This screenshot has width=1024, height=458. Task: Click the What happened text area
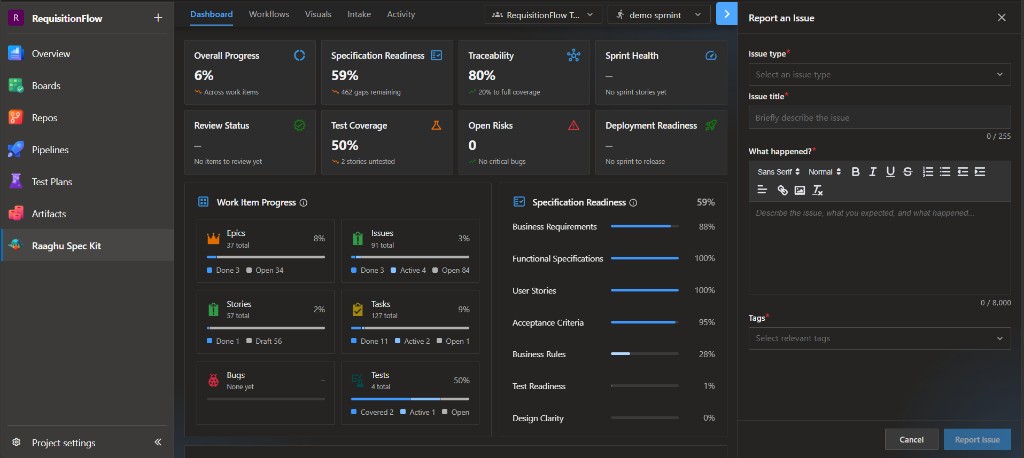click(x=879, y=248)
